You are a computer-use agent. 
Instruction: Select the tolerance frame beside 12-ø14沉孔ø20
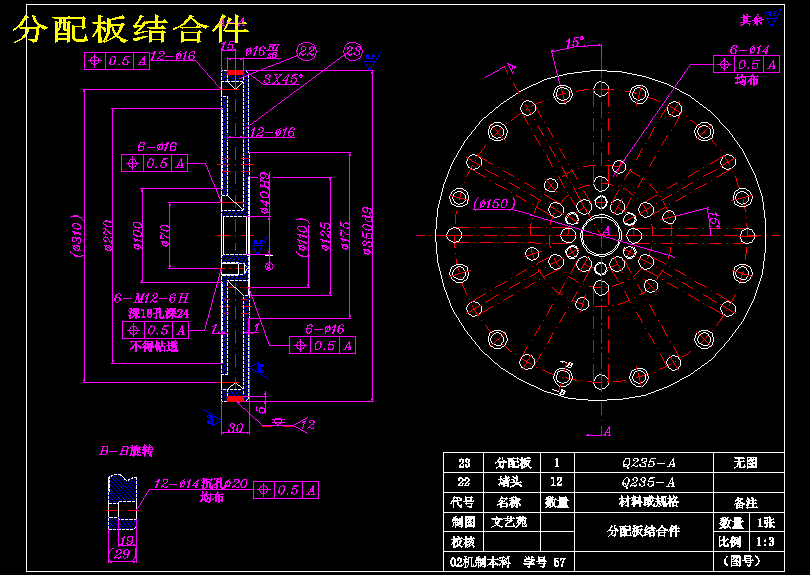(x=286, y=490)
